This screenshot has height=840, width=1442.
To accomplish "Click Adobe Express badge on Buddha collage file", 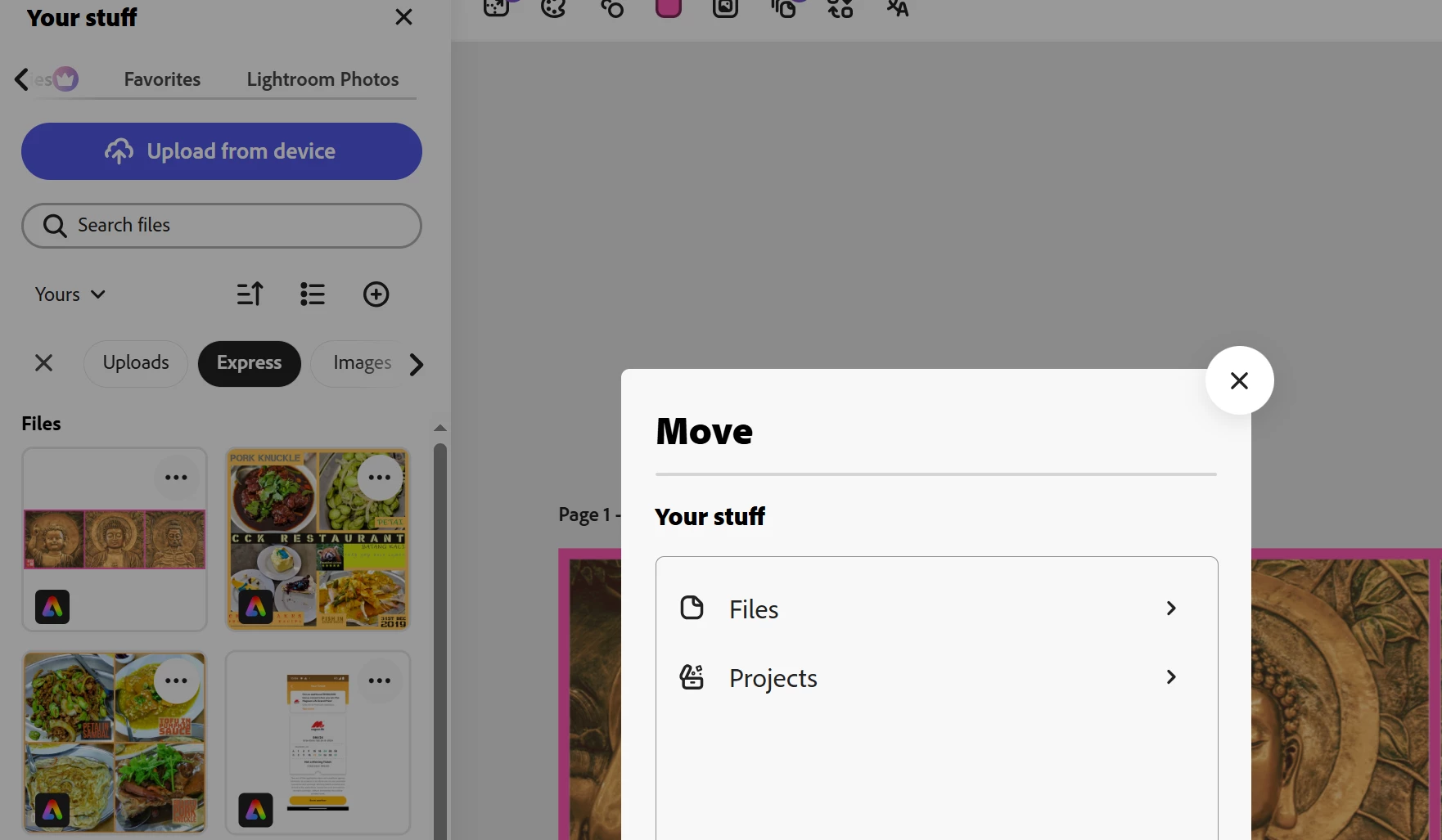I will click(x=52, y=607).
